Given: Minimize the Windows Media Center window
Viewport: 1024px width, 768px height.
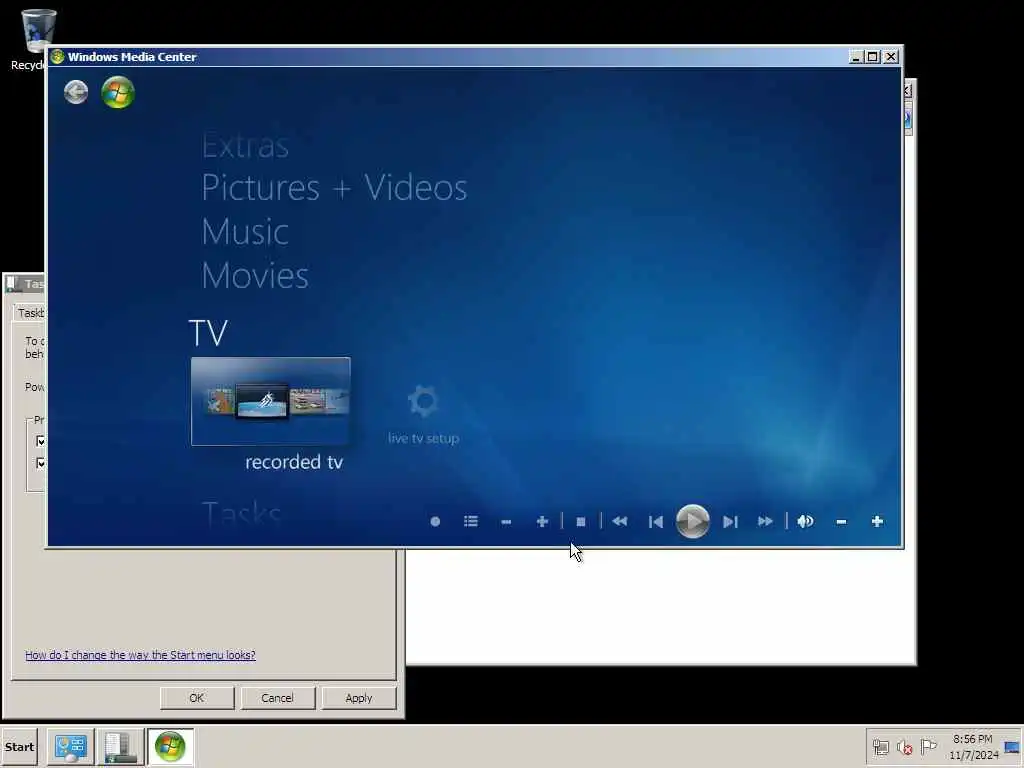Looking at the screenshot, I should (x=856, y=57).
